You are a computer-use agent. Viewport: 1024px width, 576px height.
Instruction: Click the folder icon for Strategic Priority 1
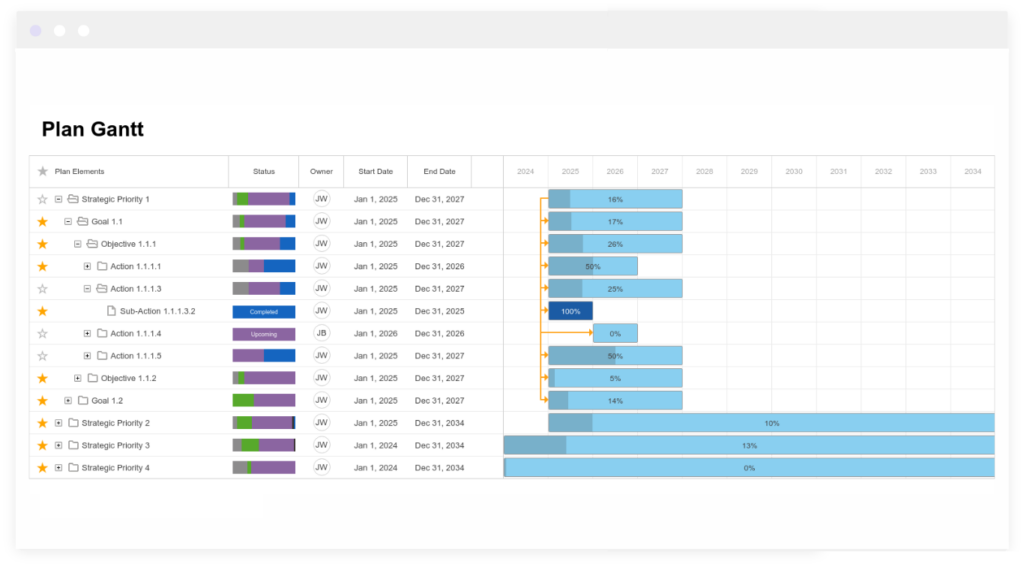pyautogui.click(x=73, y=199)
